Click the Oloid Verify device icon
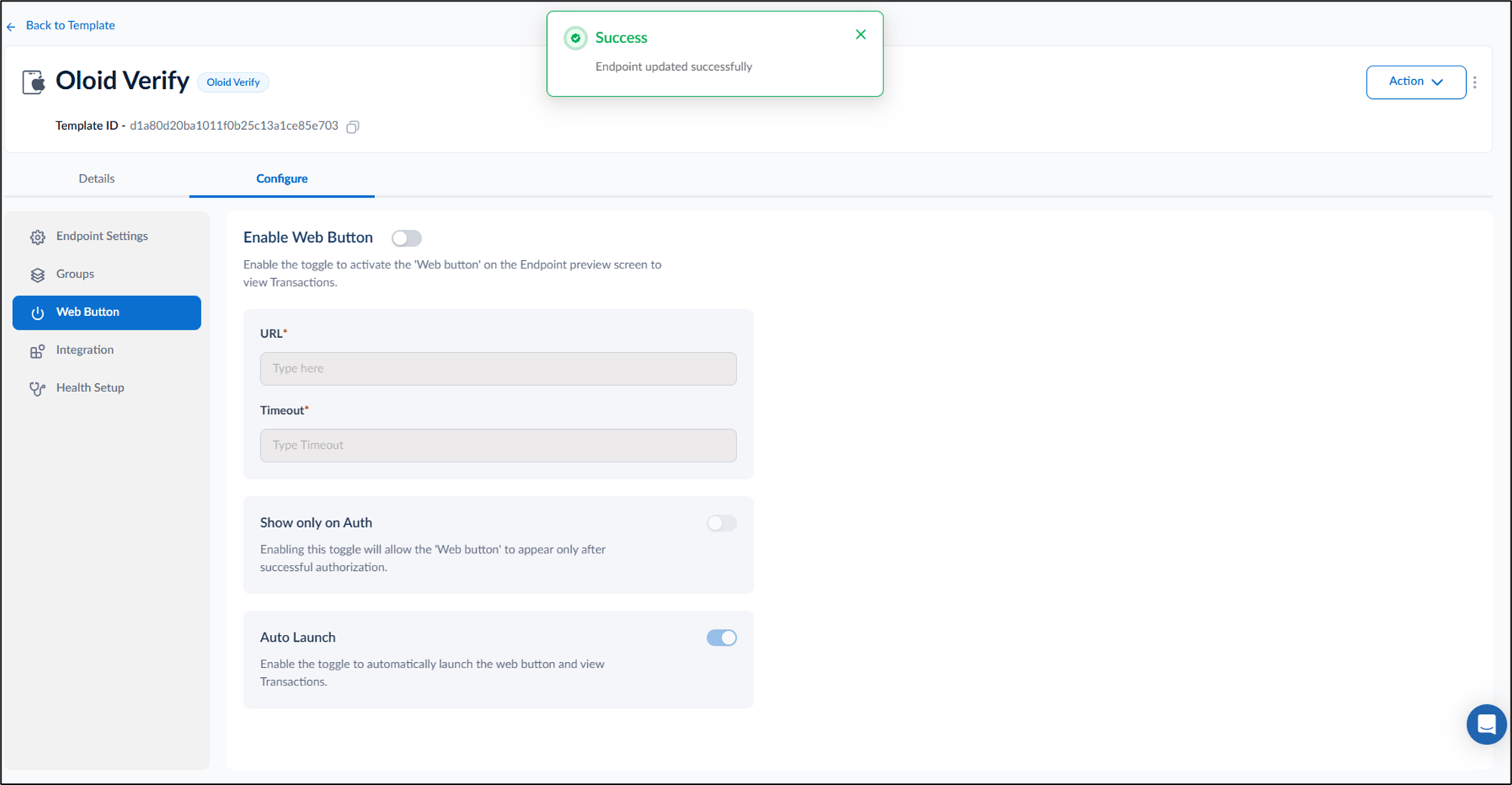Viewport: 1512px width, 785px height. tap(33, 81)
